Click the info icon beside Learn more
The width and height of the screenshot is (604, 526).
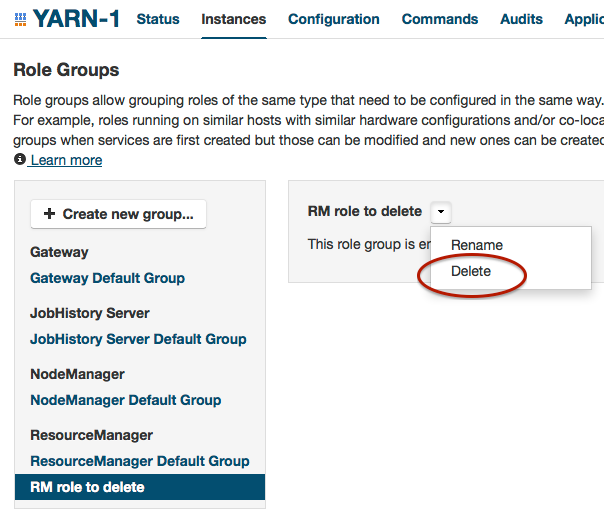point(20,160)
